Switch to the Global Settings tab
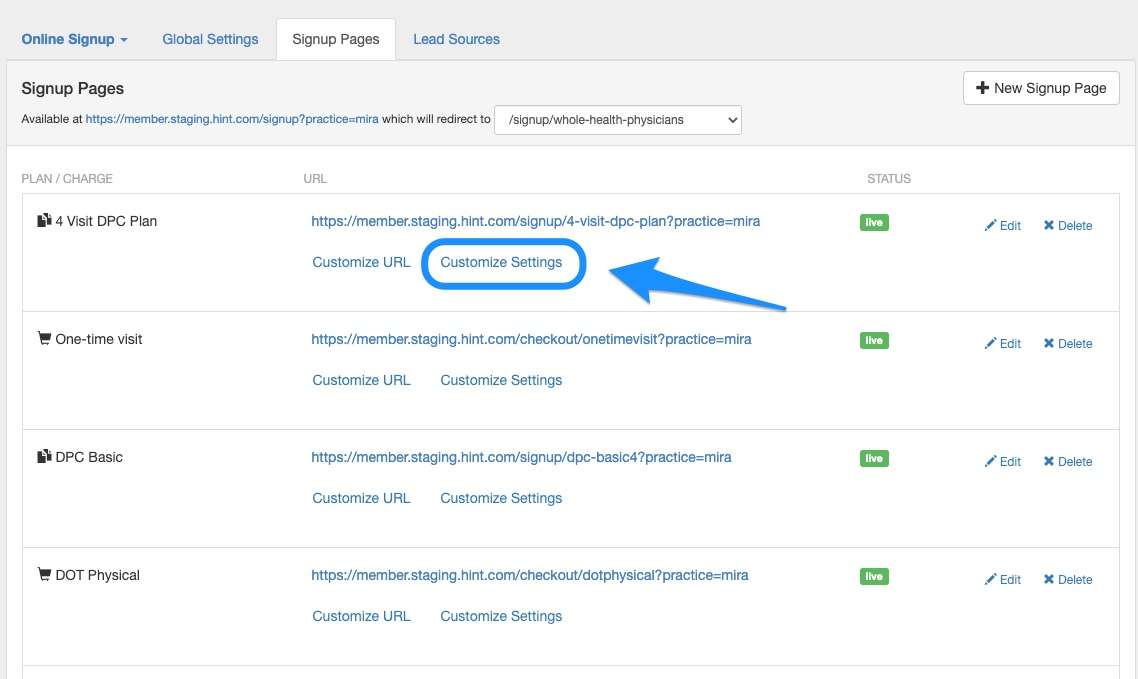 [x=210, y=39]
